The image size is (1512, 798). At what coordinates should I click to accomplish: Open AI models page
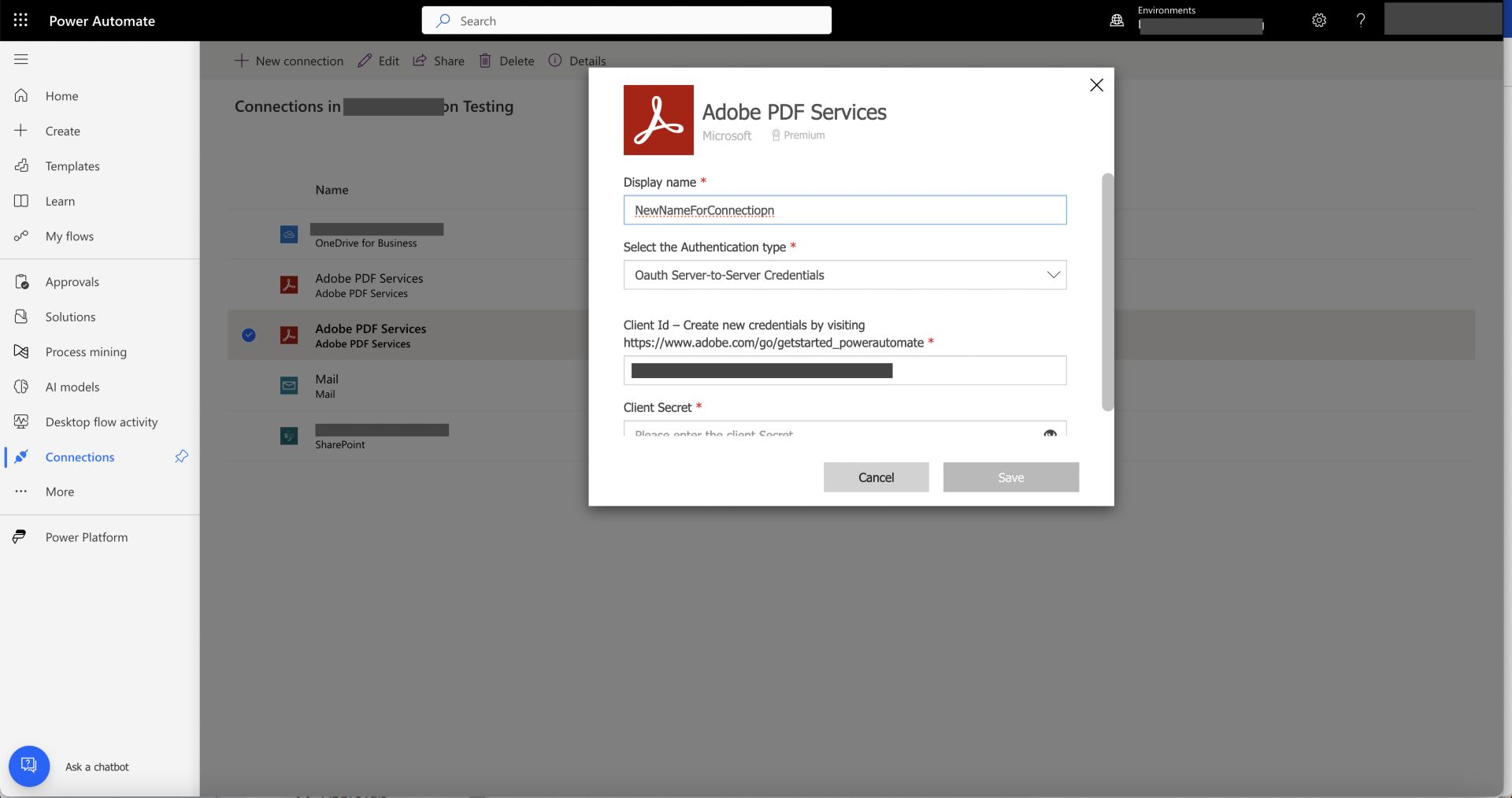72,387
